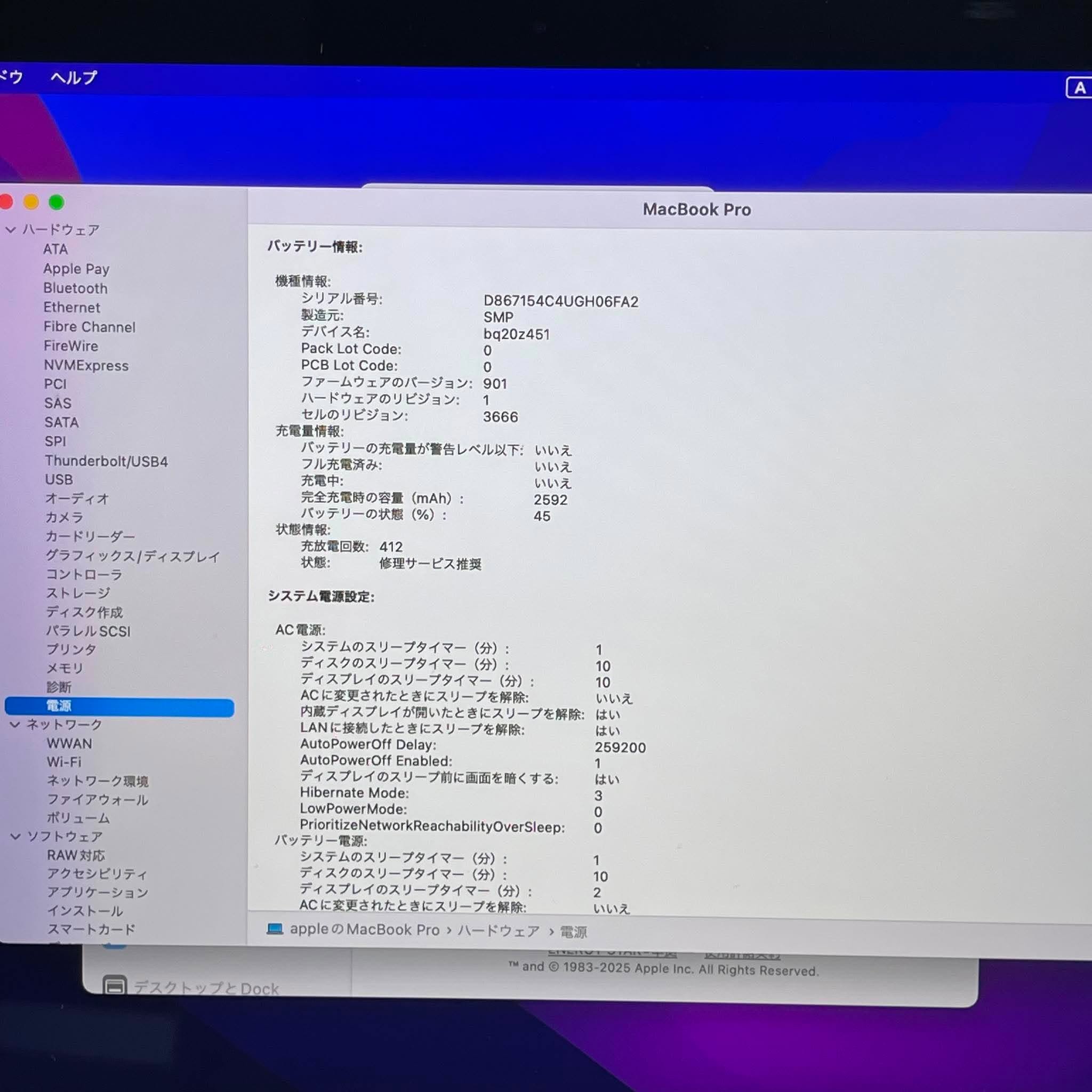Screen dimensions: 1092x1092
Task: Click the cycle count value 412
Action: 391,547
